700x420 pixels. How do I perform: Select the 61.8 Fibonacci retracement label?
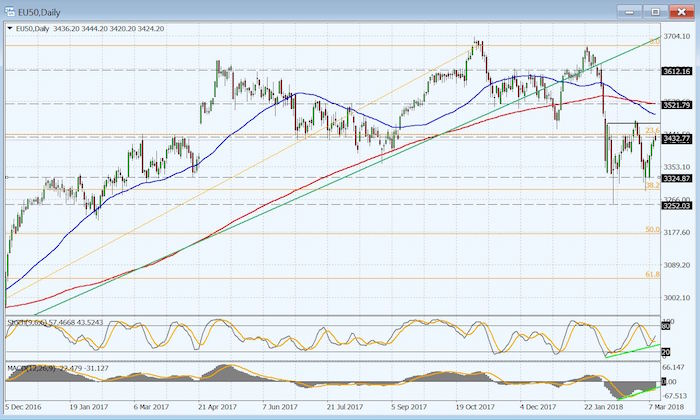(x=651, y=274)
